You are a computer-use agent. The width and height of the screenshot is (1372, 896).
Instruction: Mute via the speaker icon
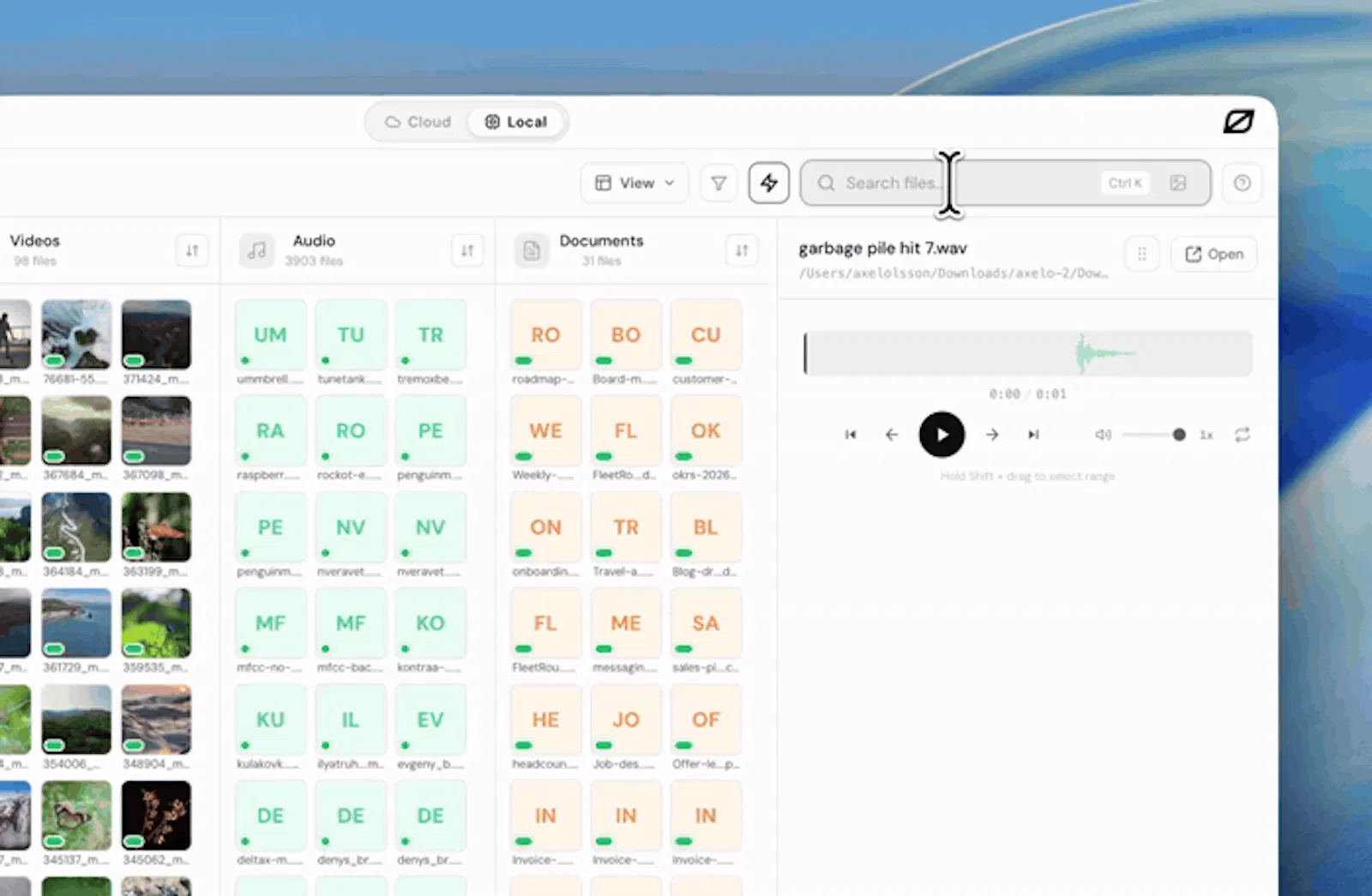(x=1103, y=435)
